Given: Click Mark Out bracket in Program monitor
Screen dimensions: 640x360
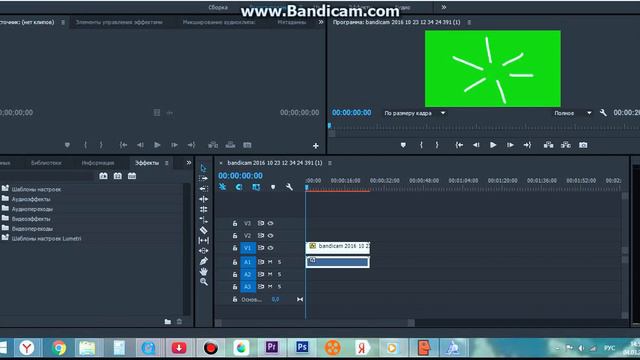Looking at the screenshot, I should pyautogui.click(x=437, y=145).
